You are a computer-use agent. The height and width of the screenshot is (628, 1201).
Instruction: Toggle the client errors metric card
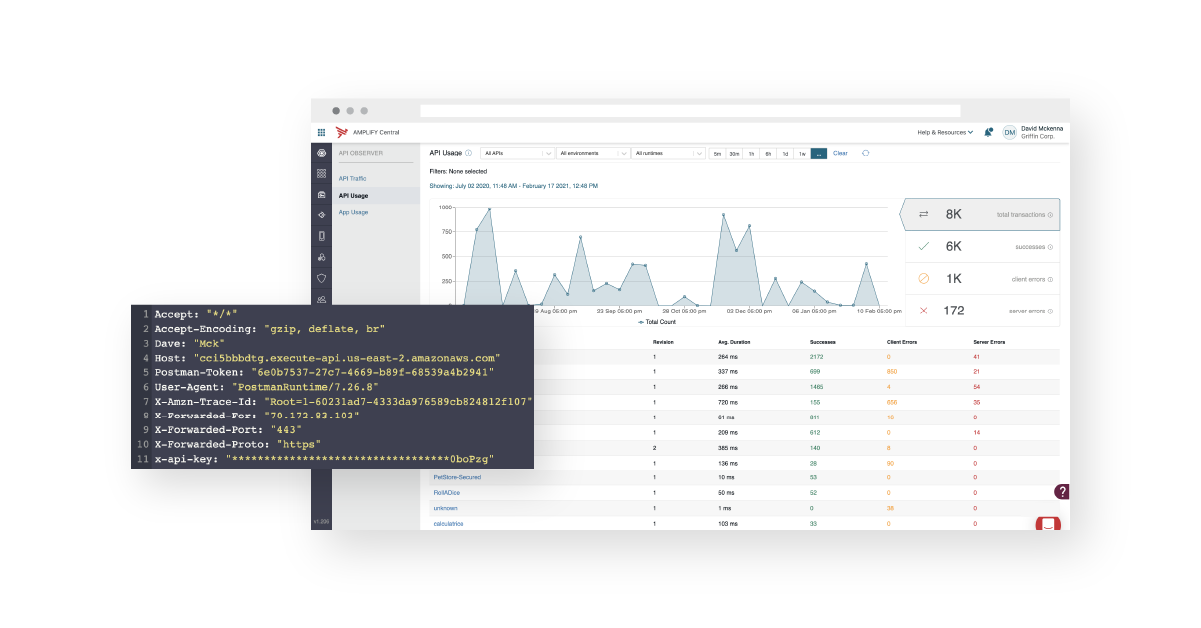click(x=982, y=278)
